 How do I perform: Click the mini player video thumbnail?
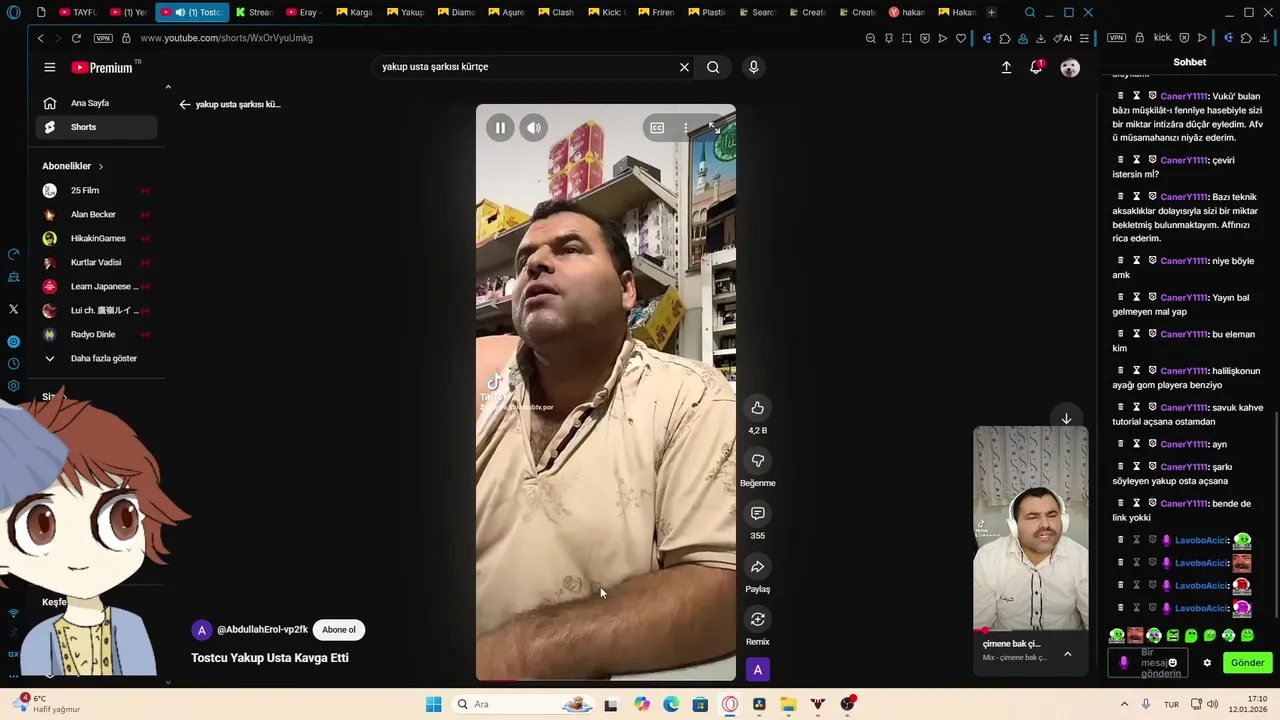(1031, 528)
